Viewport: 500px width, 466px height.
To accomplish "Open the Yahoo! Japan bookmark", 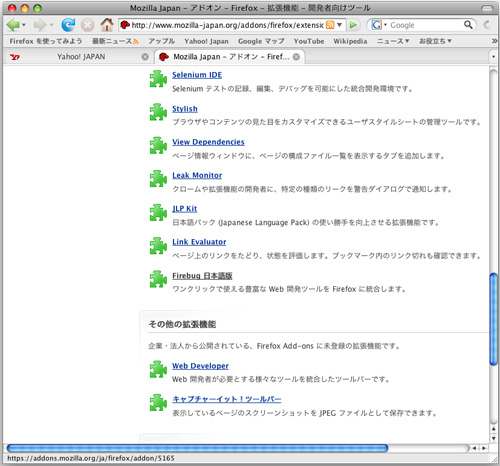I will point(206,41).
